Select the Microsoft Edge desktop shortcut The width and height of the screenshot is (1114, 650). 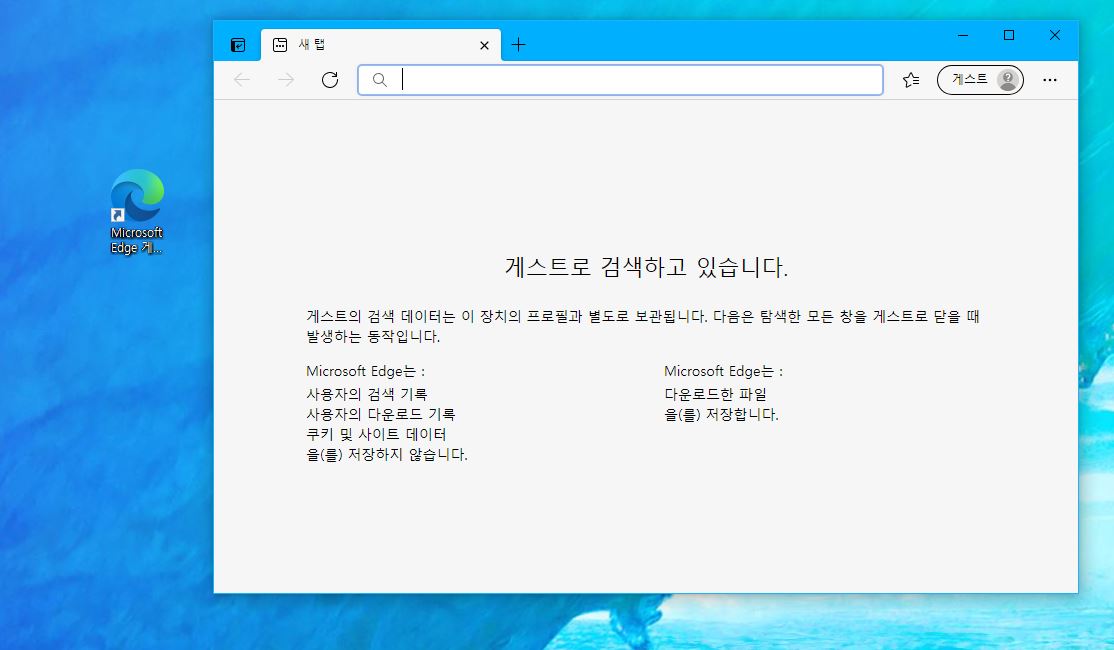pyautogui.click(x=136, y=212)
